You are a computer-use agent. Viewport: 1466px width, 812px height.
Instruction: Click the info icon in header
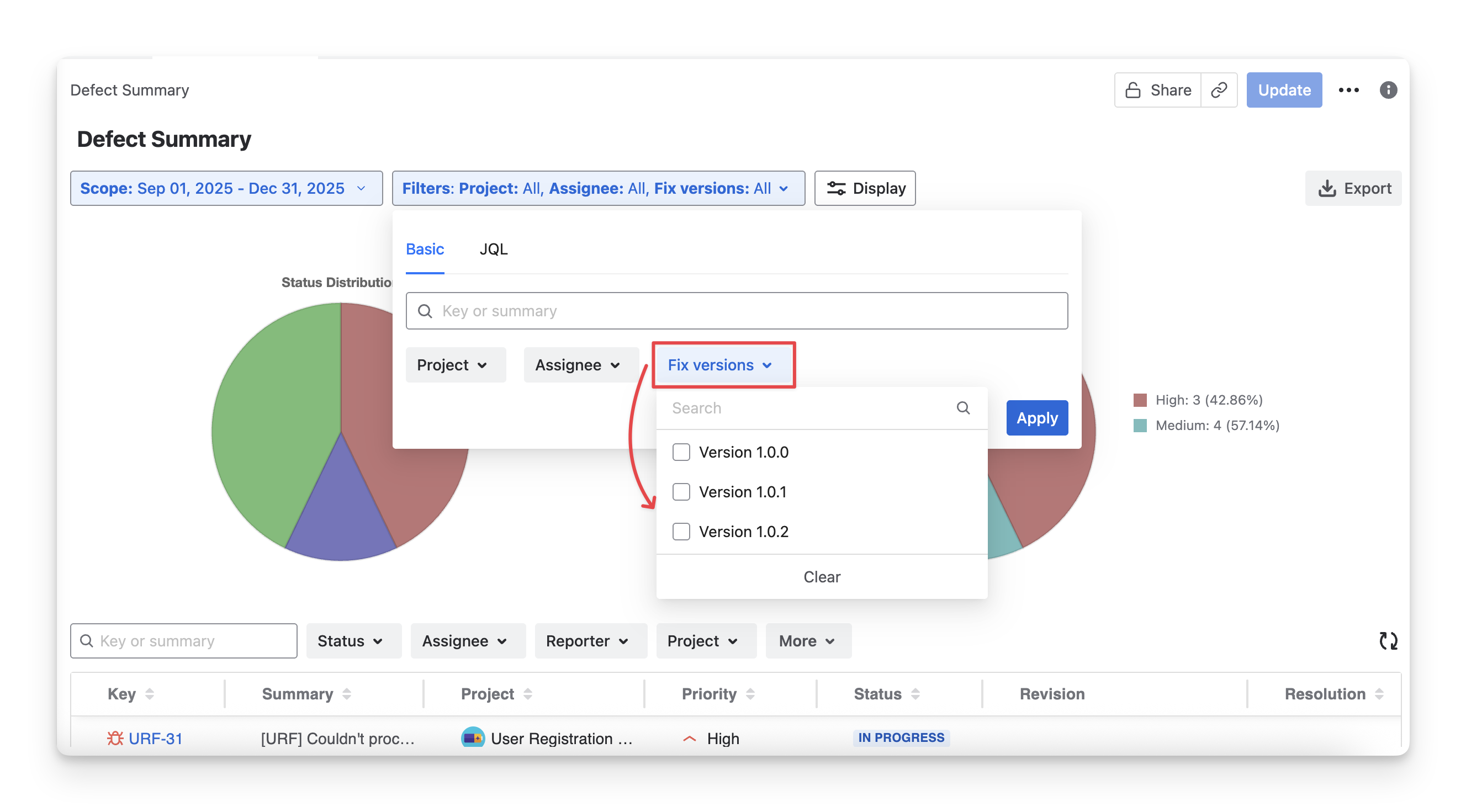point(1388,90)
